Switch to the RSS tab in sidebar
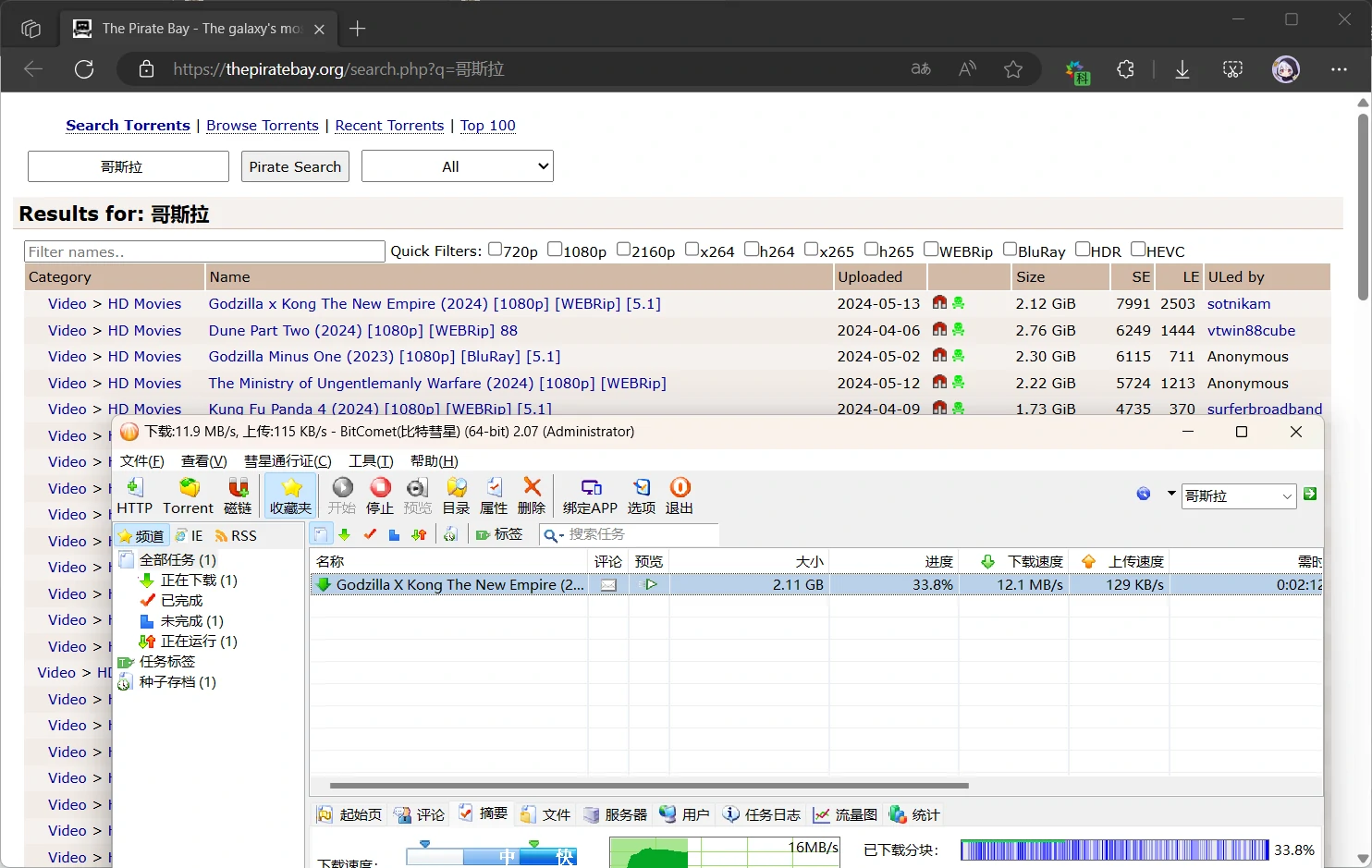The image size is (1372, 868). coord(236,536)
